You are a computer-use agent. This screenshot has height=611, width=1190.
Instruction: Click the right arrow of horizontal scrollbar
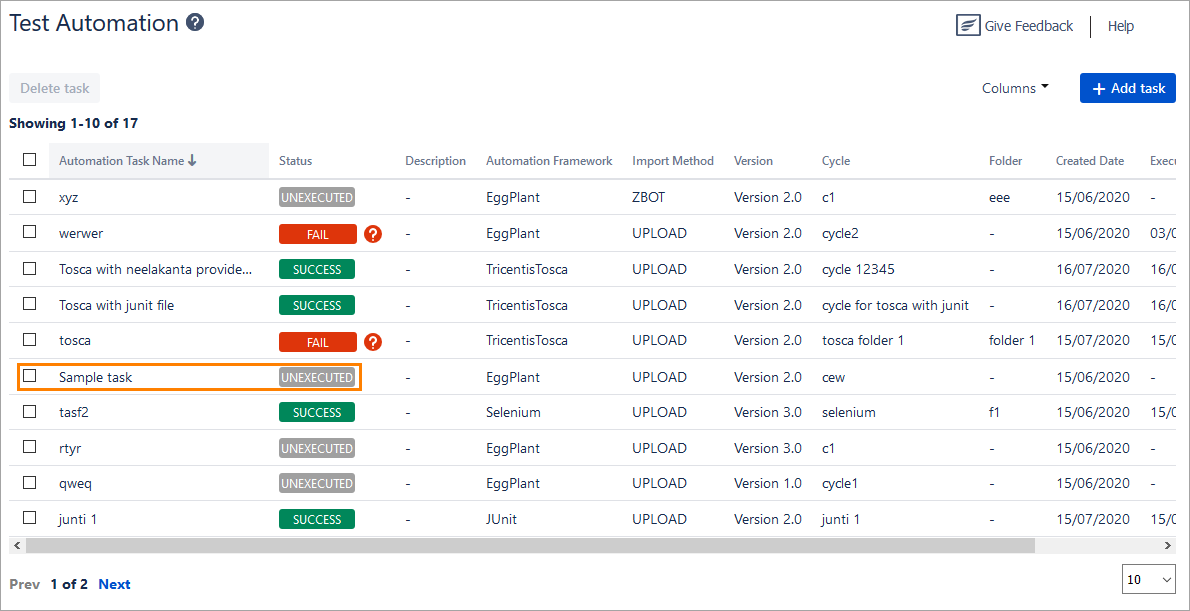tap(1167, 546)
